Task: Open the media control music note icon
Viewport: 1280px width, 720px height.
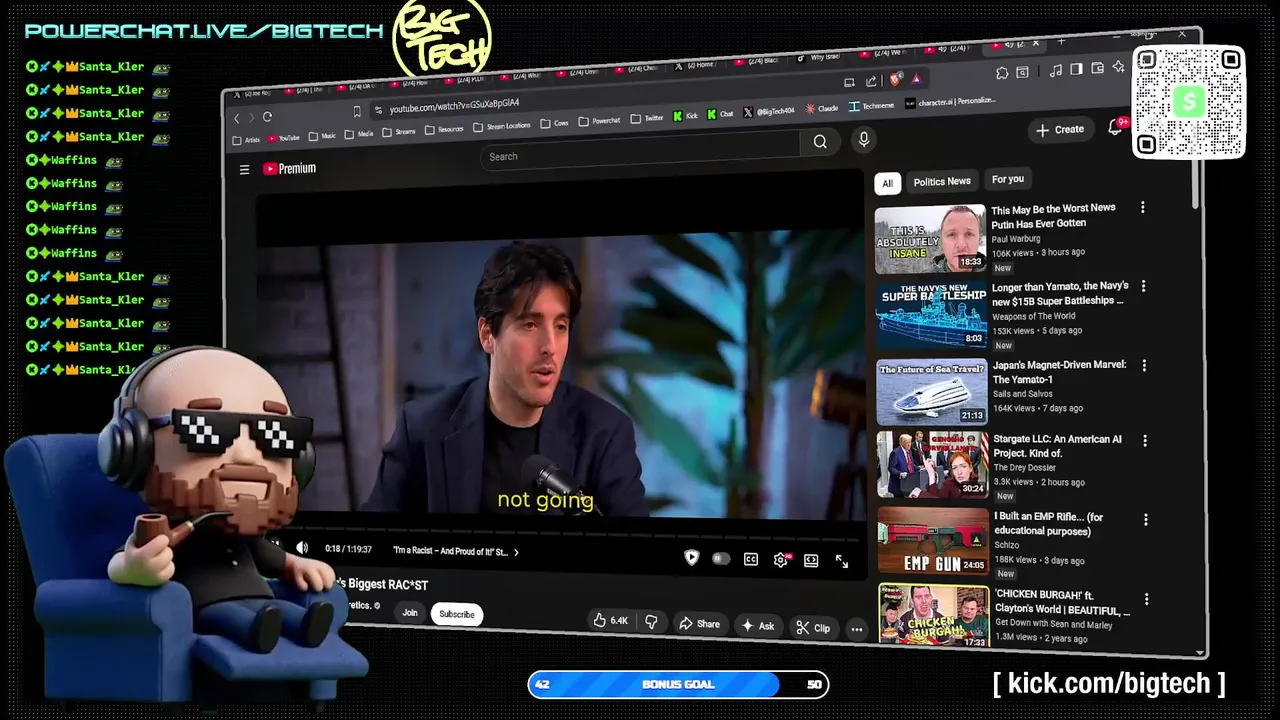Action: tap(1056, 70)
